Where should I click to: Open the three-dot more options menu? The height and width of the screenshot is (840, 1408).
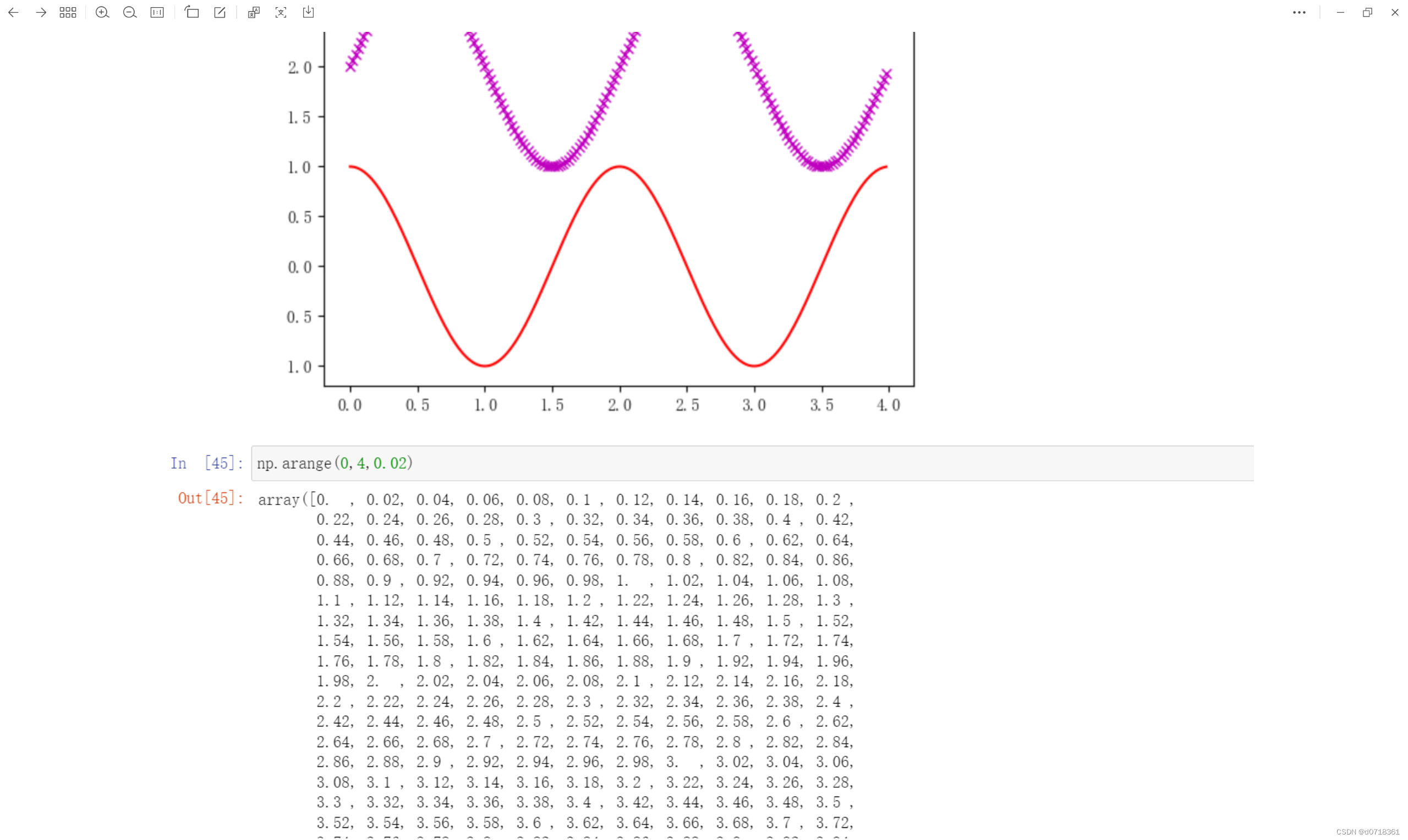point(1300,13)
